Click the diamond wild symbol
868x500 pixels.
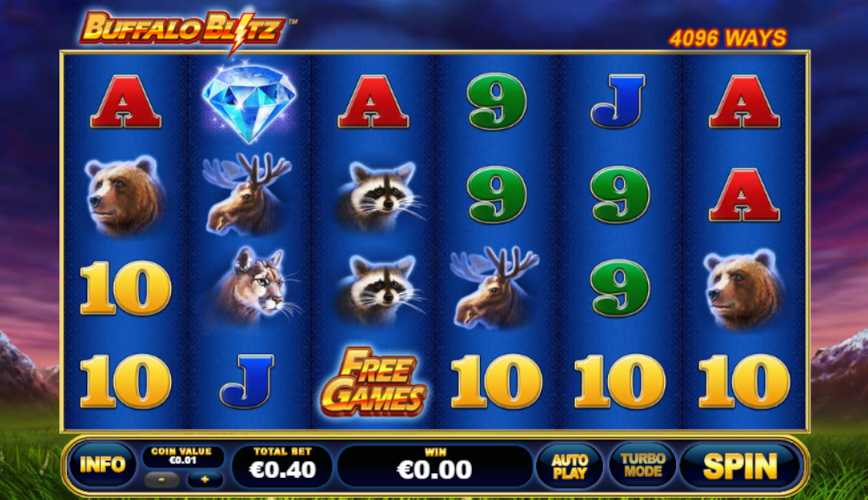tap(249, 102)
